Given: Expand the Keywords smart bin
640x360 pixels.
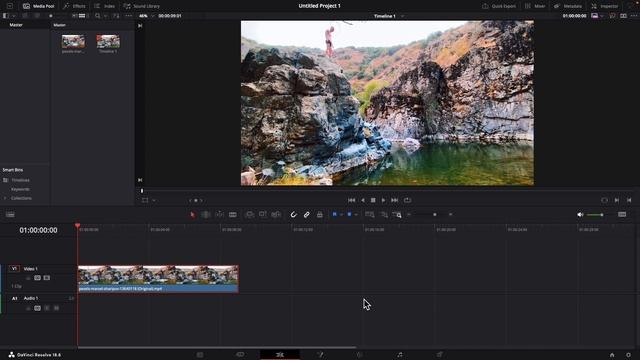Looking at the screenshot, I should click(20, 189).
